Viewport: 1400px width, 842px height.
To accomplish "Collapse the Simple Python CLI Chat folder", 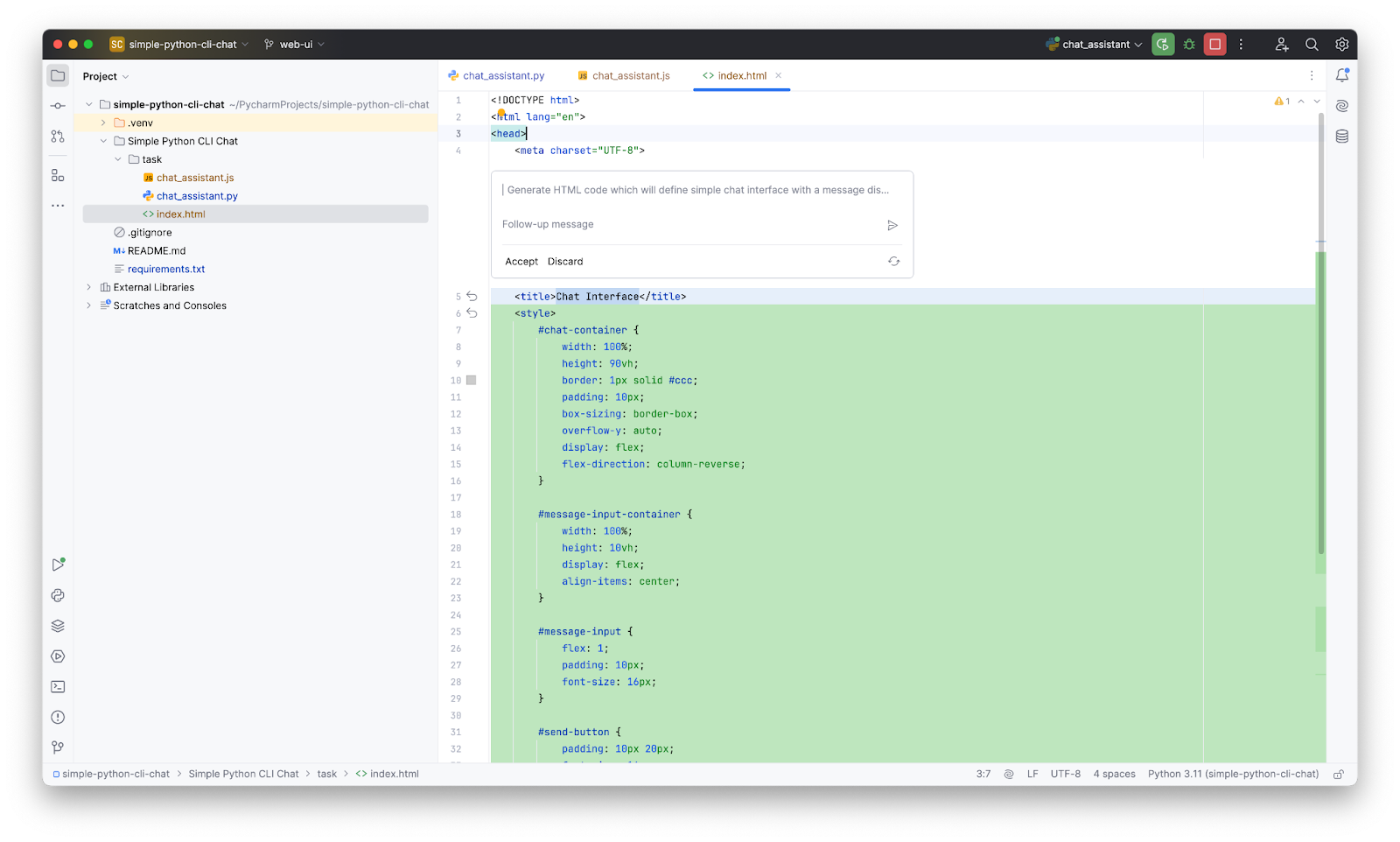I will coord(103,142).
